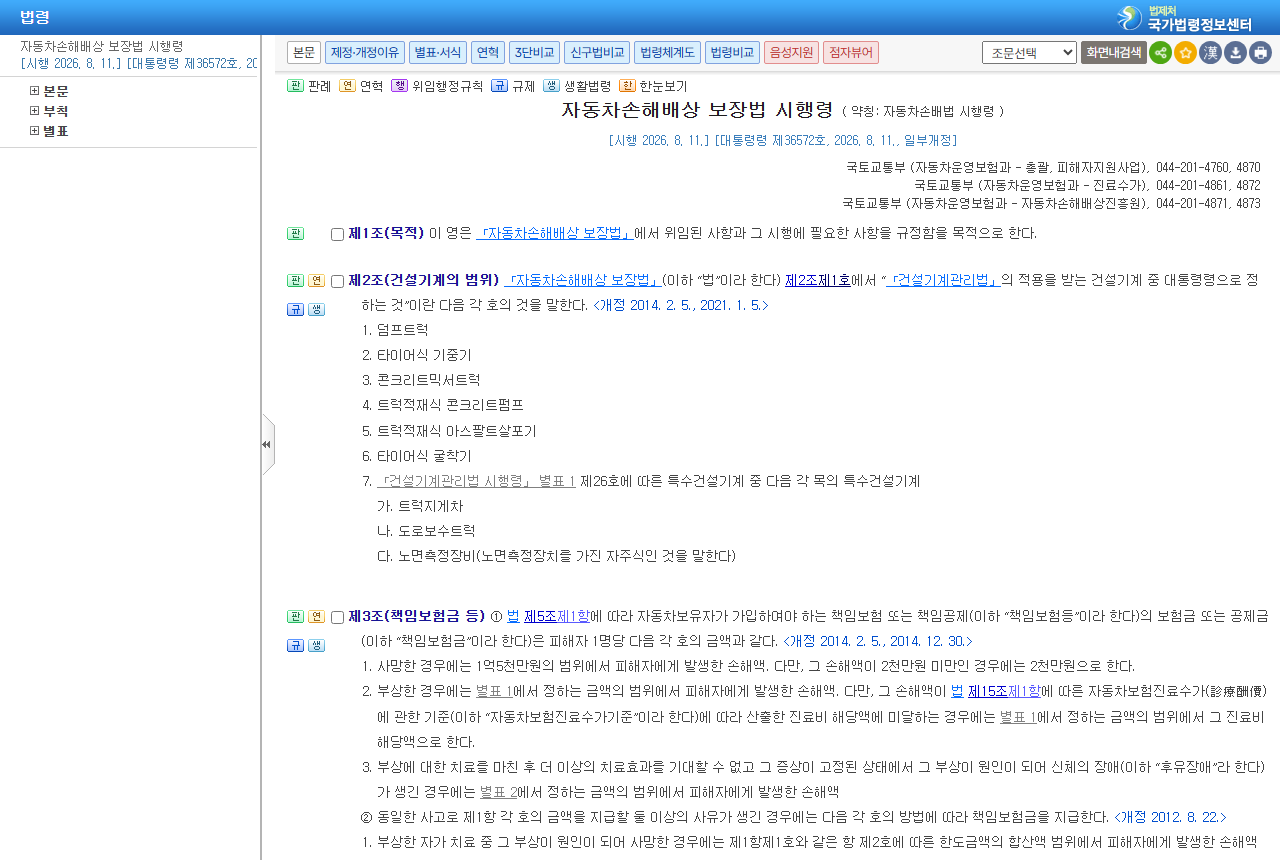Expand the 별표 tree node
Screen dimensions: 1280x860
34,131
